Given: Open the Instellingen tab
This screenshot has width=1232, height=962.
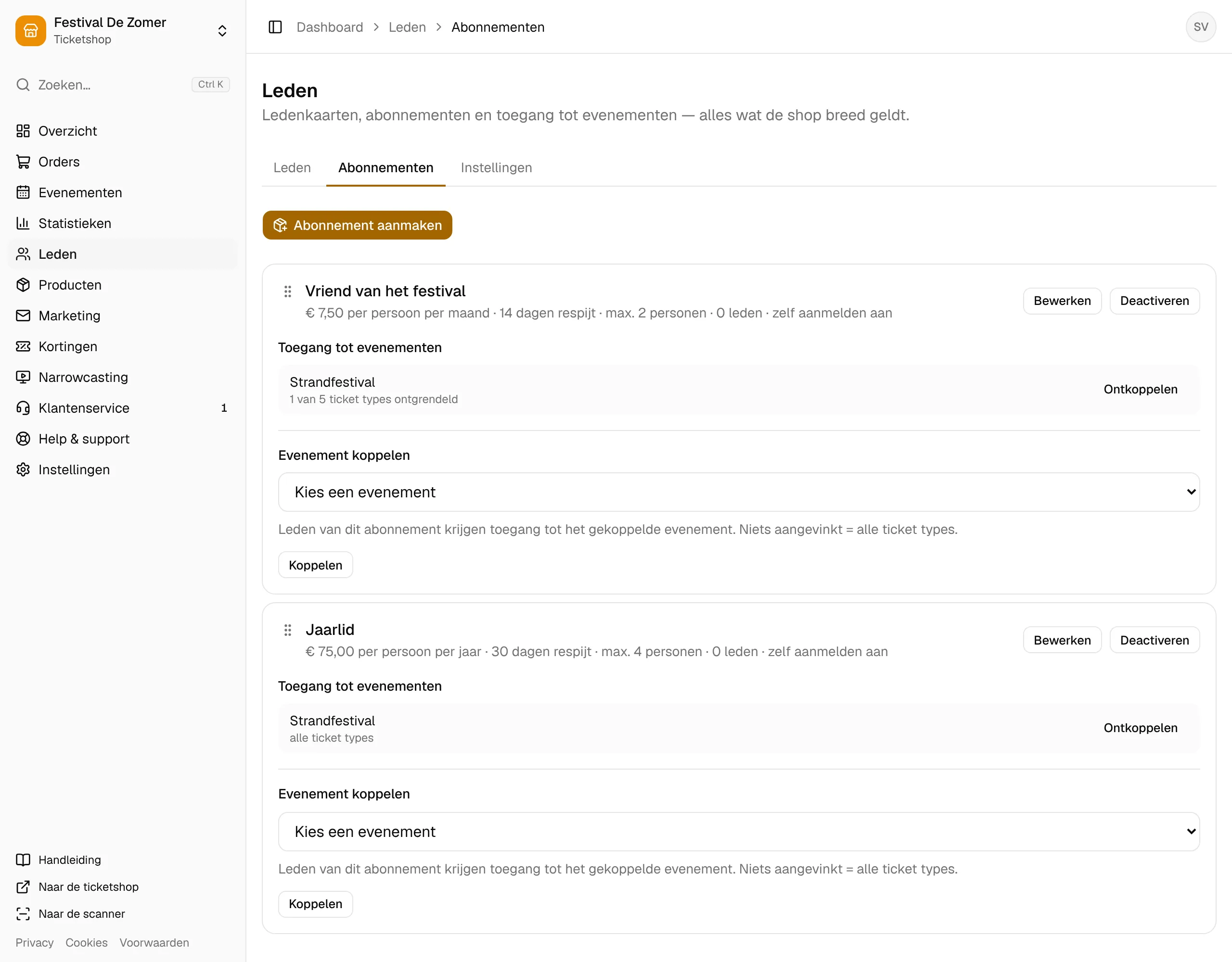Looking at the screenshot, I should (x=497, y=168).
